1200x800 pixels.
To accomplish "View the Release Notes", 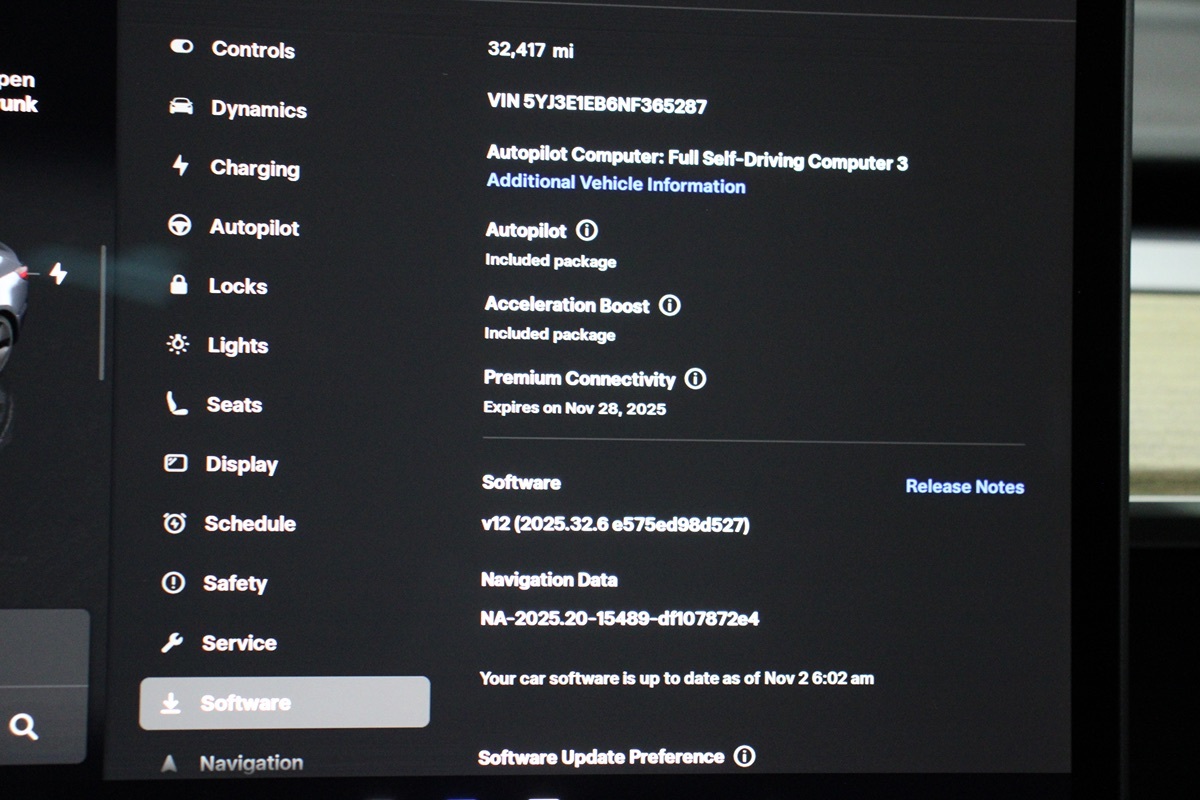I will point(964,487).
